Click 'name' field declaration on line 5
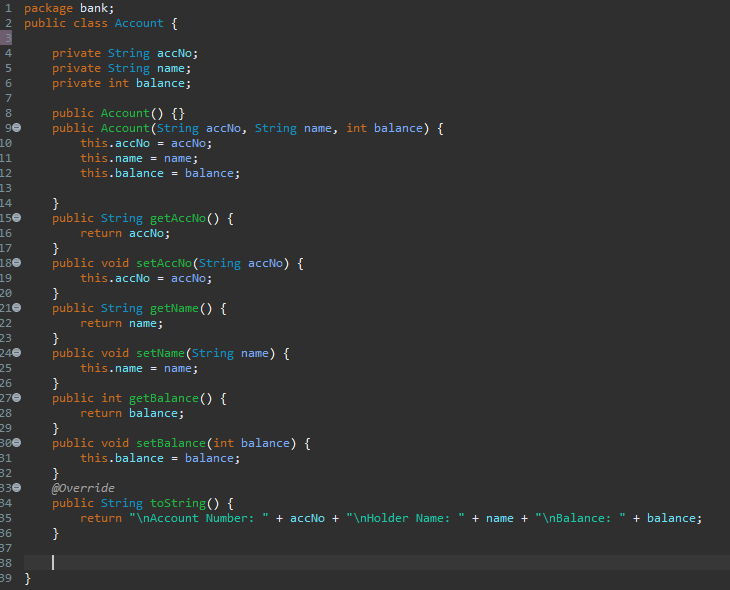This screenshot has width=730, height=590. tap(171, 68)
